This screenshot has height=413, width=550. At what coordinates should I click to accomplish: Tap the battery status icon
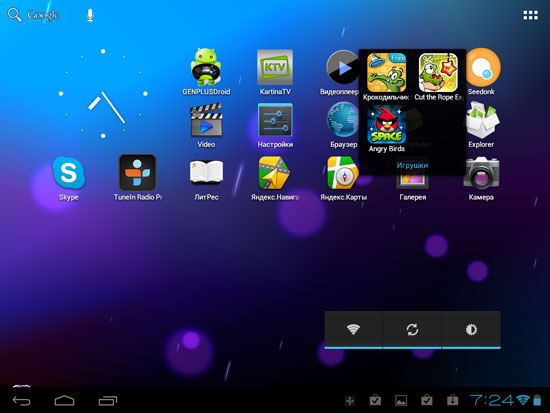pyautogui.click(x=537, y=400)
